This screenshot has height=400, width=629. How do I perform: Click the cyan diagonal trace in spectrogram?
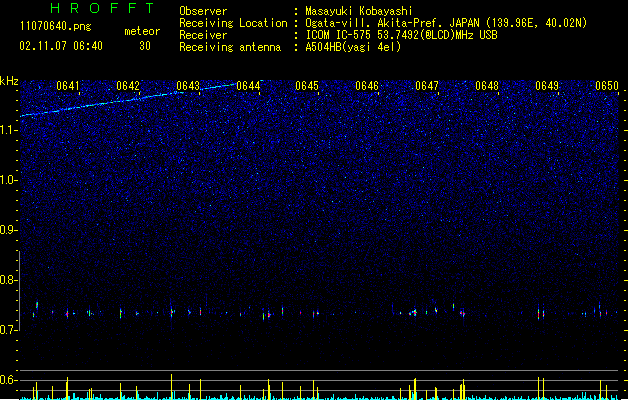point(128,99)
